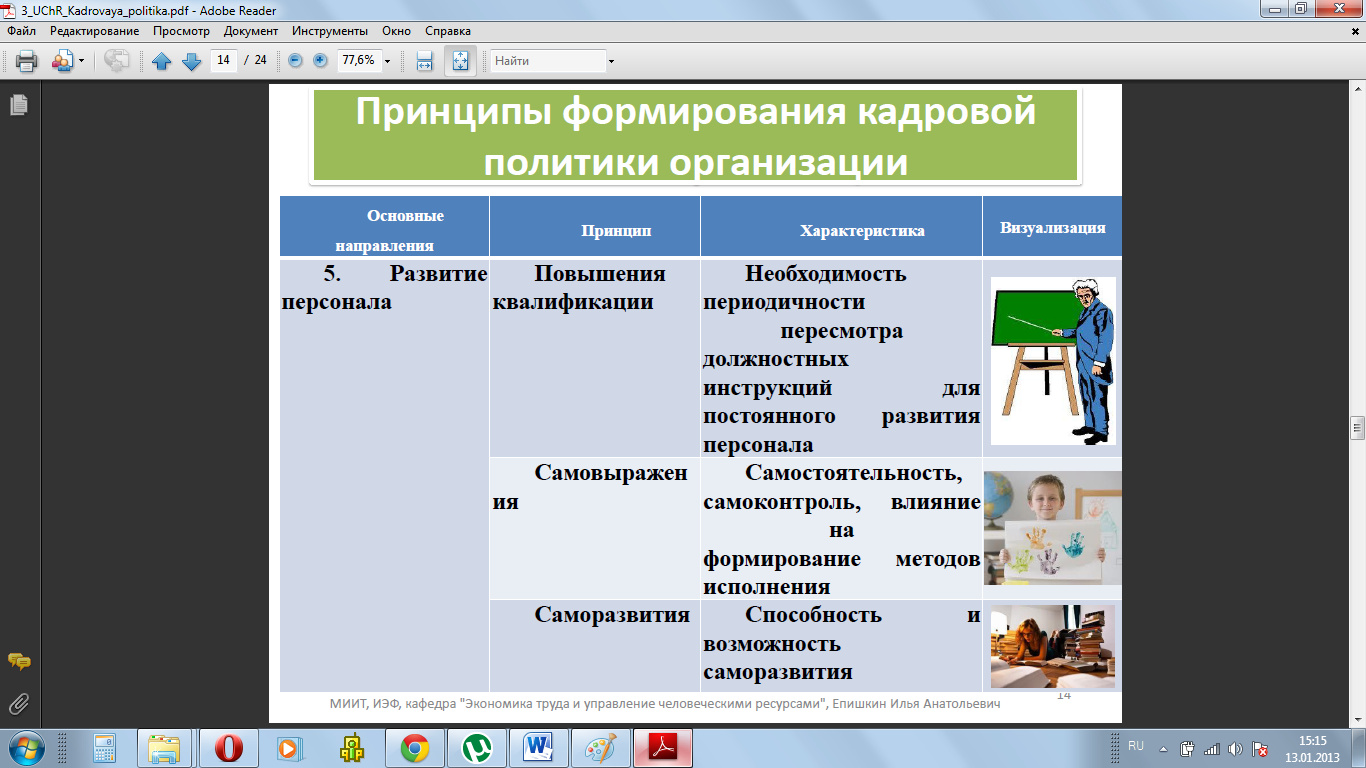Toggle the fit one full page icon
Screen dimensions: 1366x768
460,61
